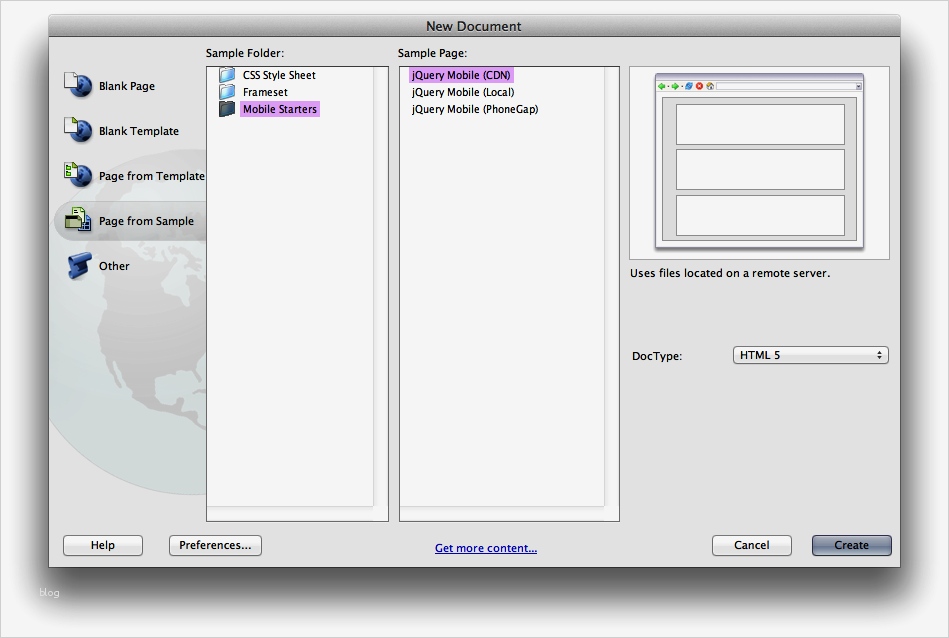Open the Other category
The image size is (949, 638).
(114, 266)
